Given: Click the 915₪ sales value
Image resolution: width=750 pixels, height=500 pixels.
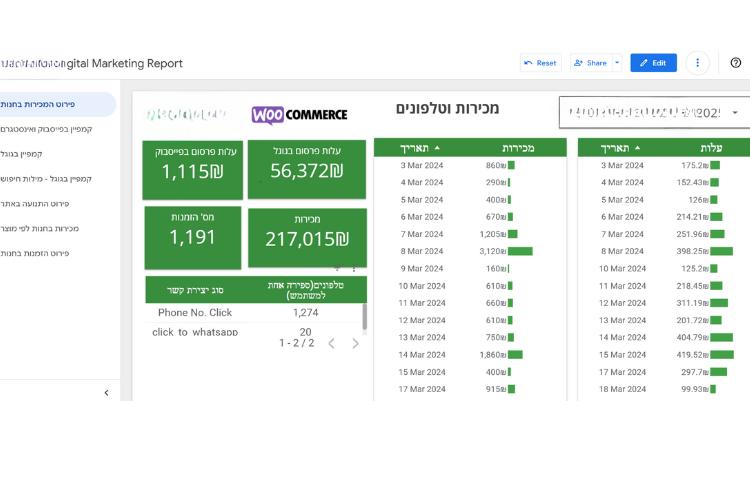Looking at the screenshot, I should pyautogui.click(x=496, y=389).
